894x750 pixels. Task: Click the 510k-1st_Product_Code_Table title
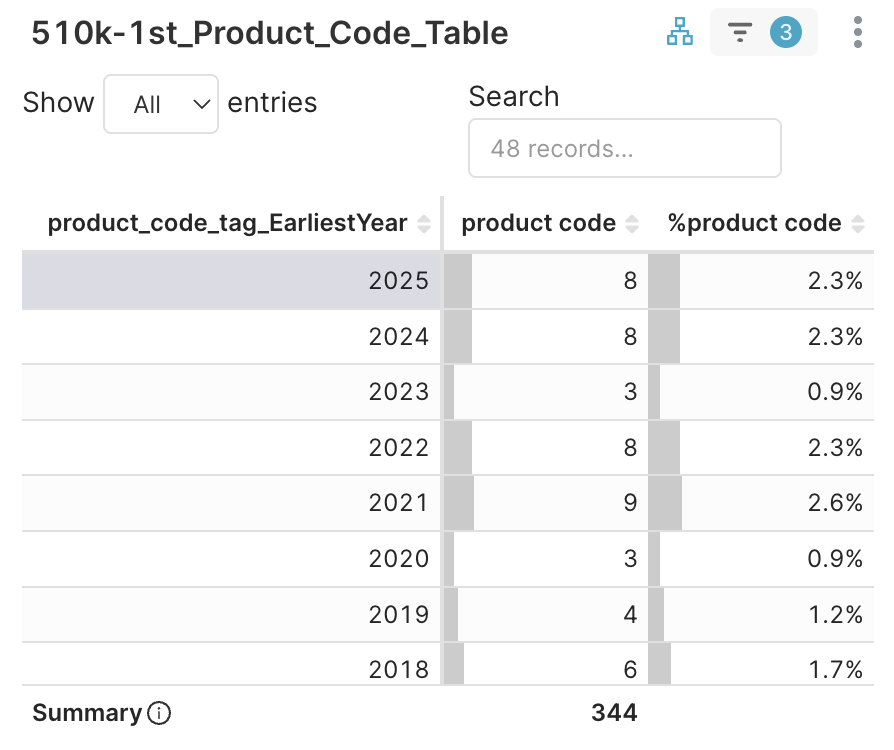[x=270, y=34]
